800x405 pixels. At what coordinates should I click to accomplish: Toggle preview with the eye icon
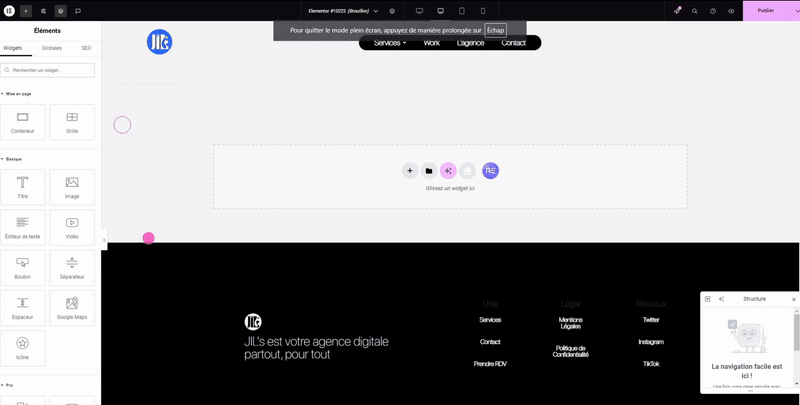(731, 11)
